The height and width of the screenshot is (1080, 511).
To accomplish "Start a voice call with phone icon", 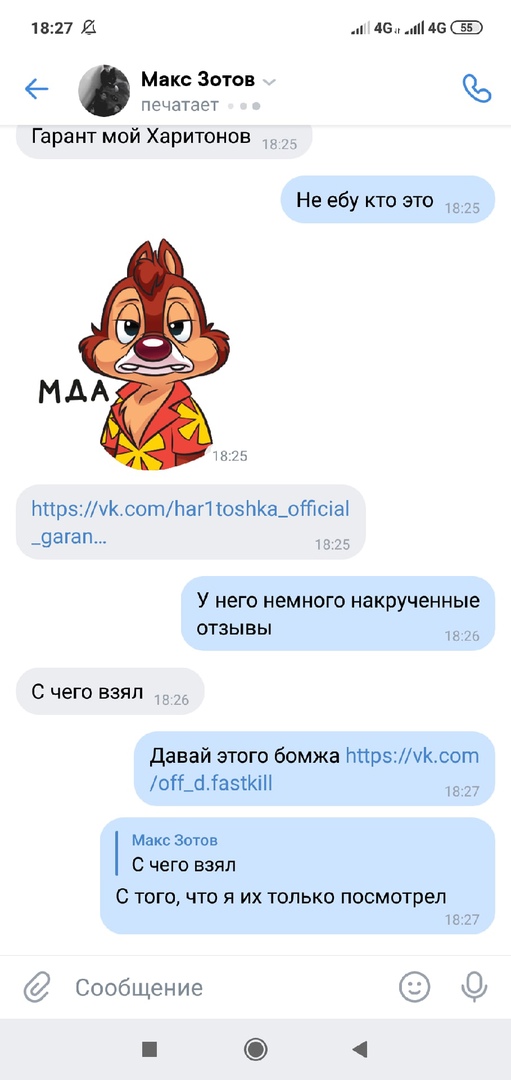I will (x=477, y=89).
